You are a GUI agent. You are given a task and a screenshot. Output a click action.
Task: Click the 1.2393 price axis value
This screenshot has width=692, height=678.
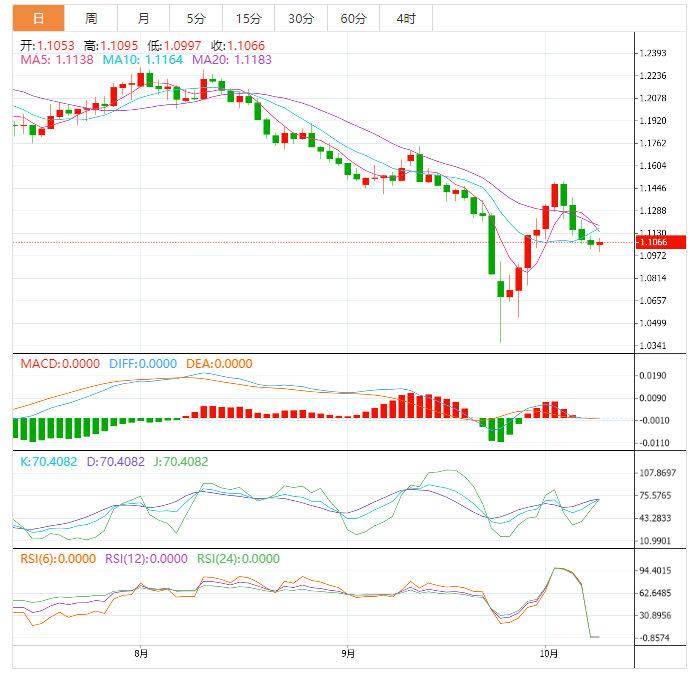[653, 53]
